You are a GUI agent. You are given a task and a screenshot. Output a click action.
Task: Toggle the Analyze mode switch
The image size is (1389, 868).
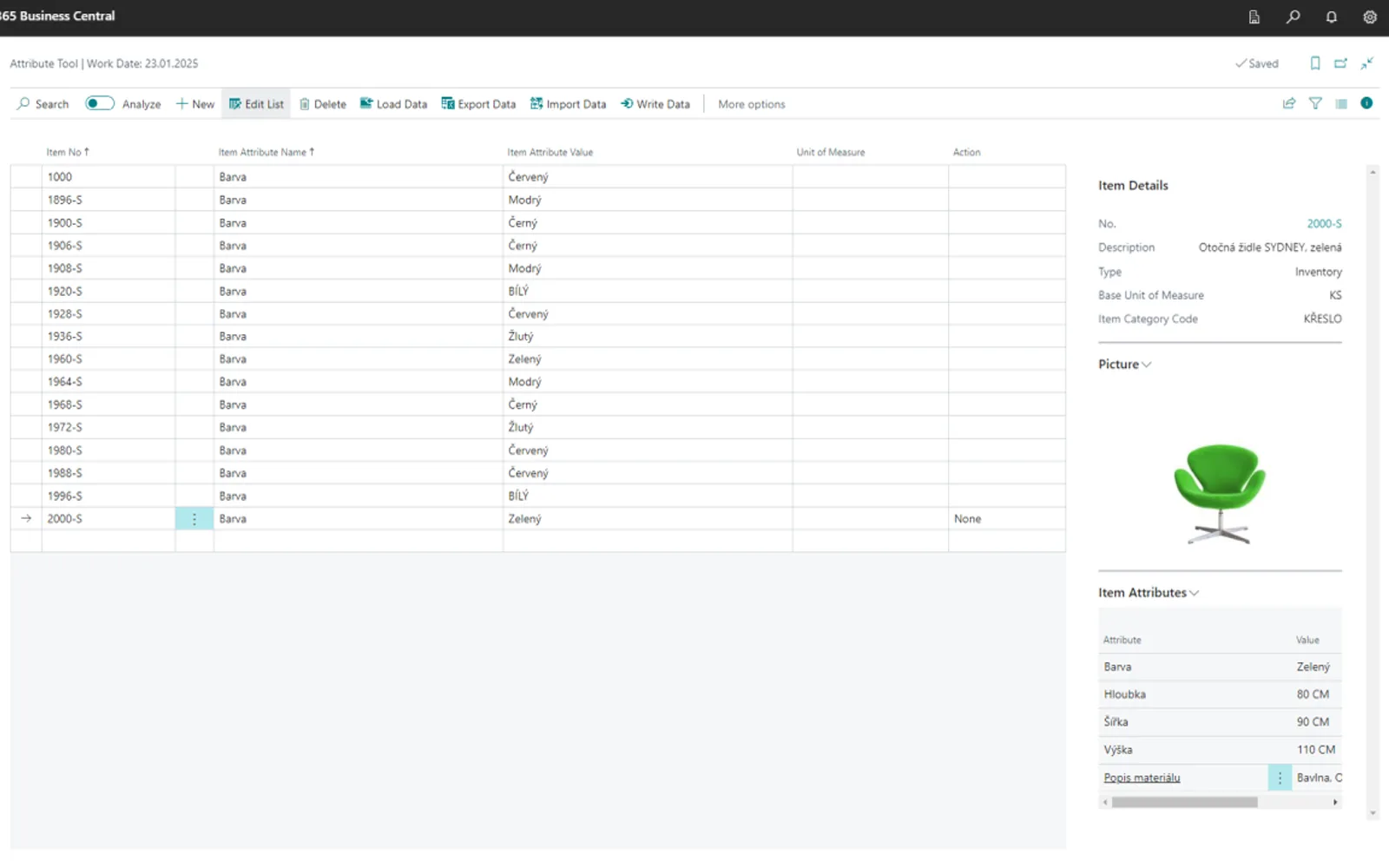point(100,103)
